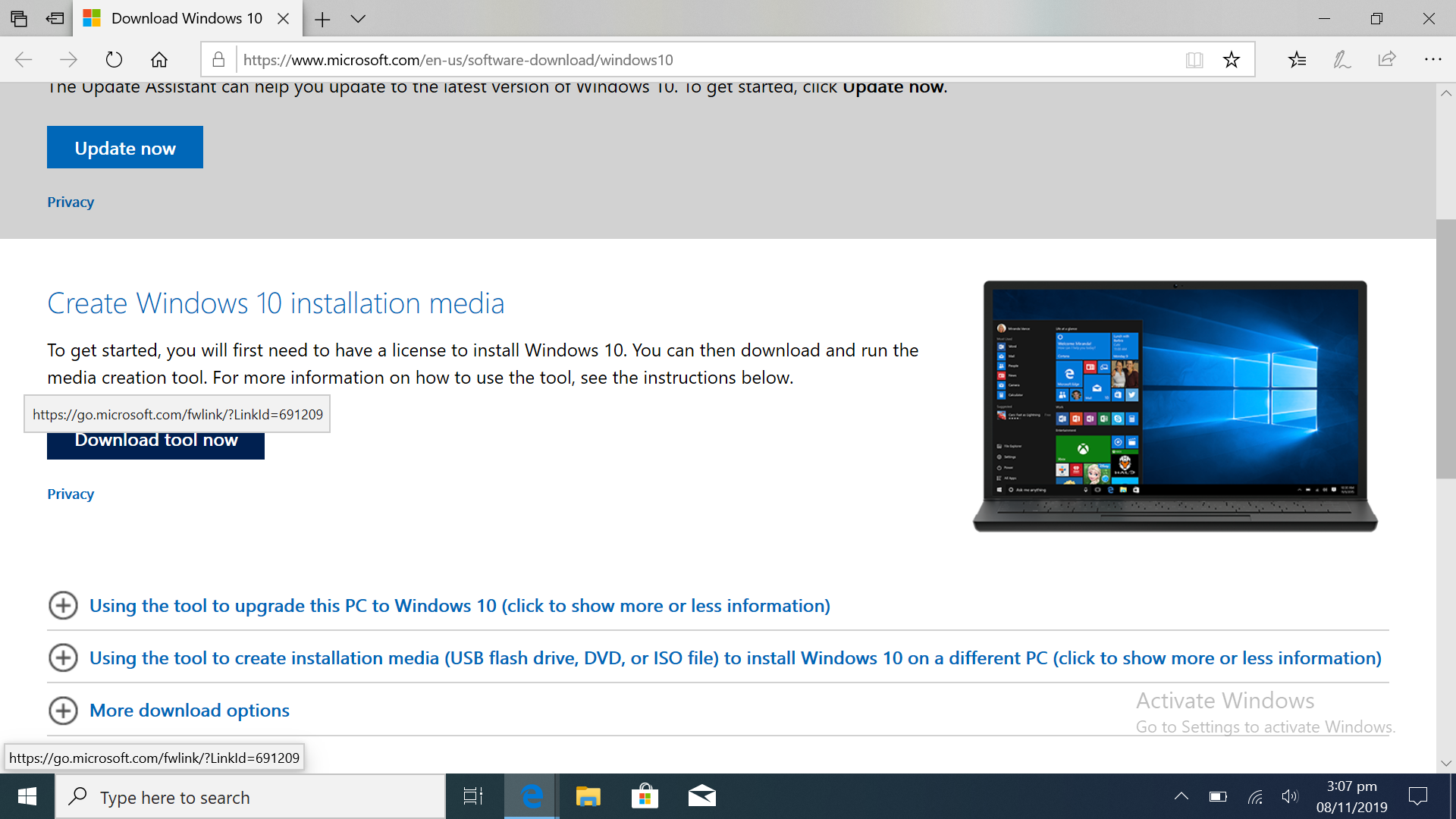Click the address bar URL
Screen dimensions: 1456x819
click(458, 60)
